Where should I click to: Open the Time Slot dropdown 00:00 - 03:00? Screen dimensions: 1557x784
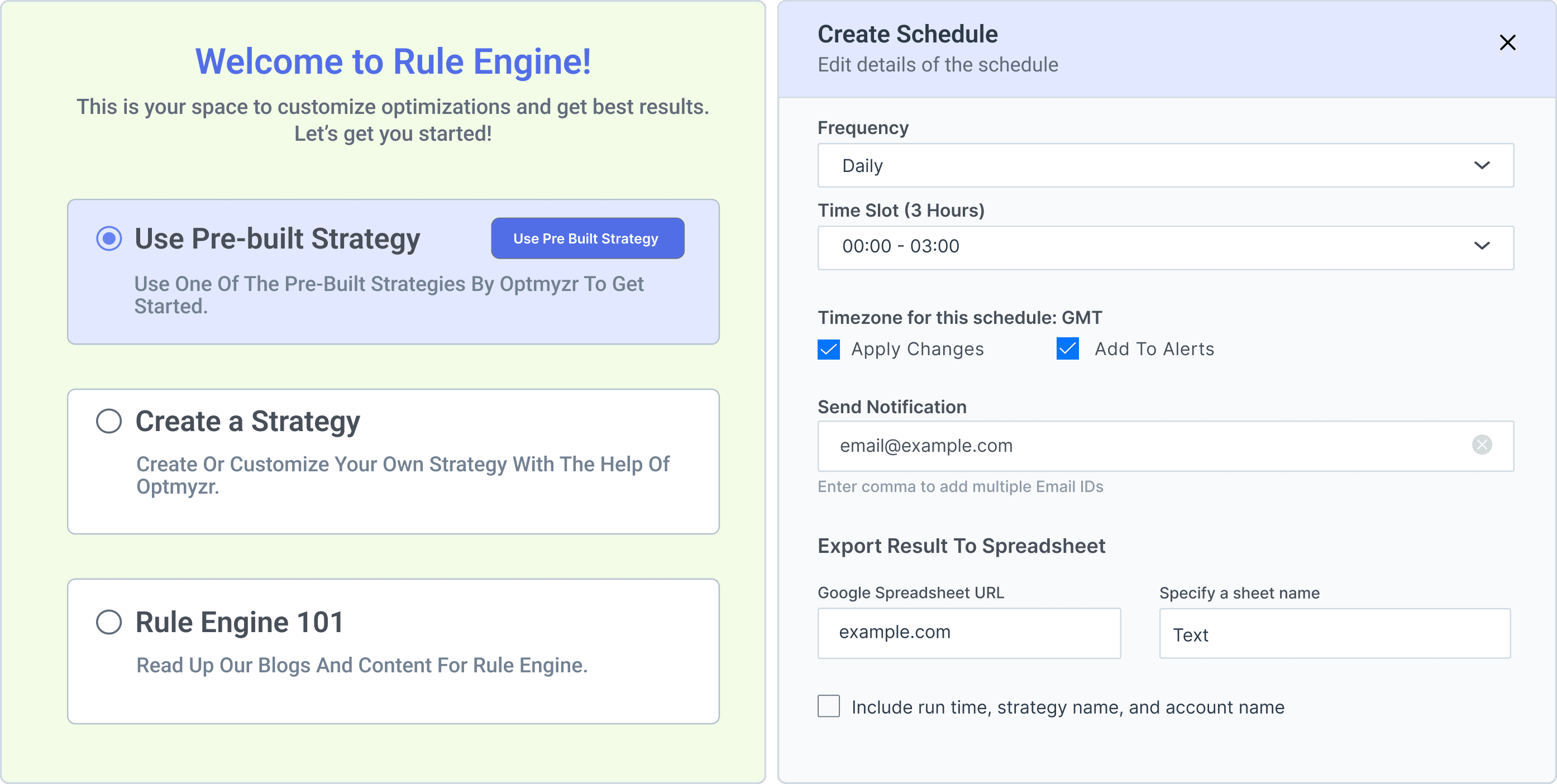coord(1166,247)
